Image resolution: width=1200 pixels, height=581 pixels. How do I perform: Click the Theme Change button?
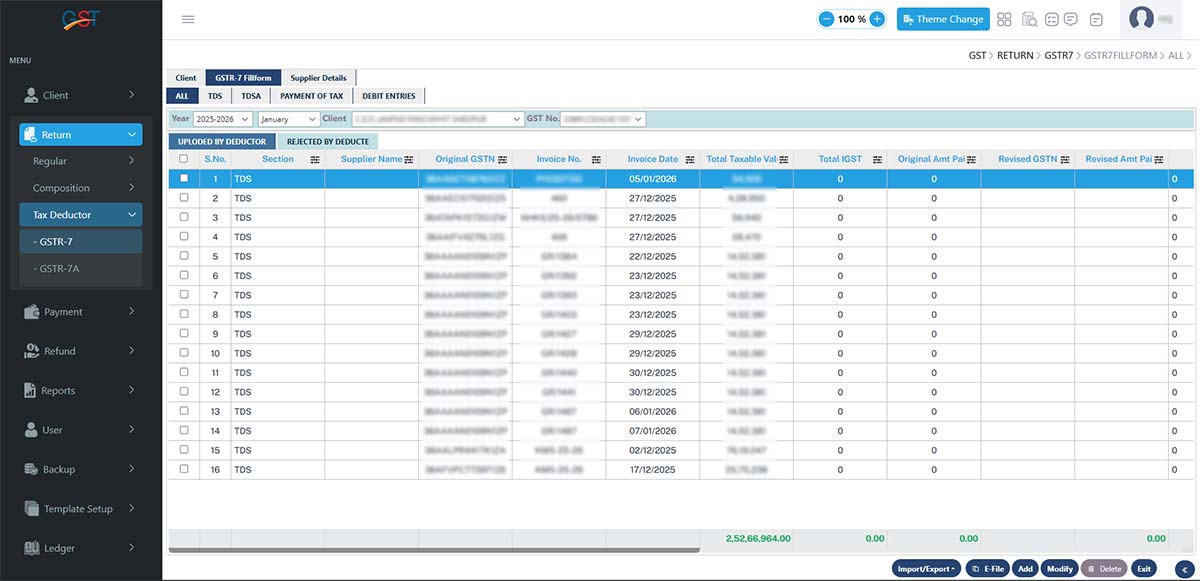point(942,19)
